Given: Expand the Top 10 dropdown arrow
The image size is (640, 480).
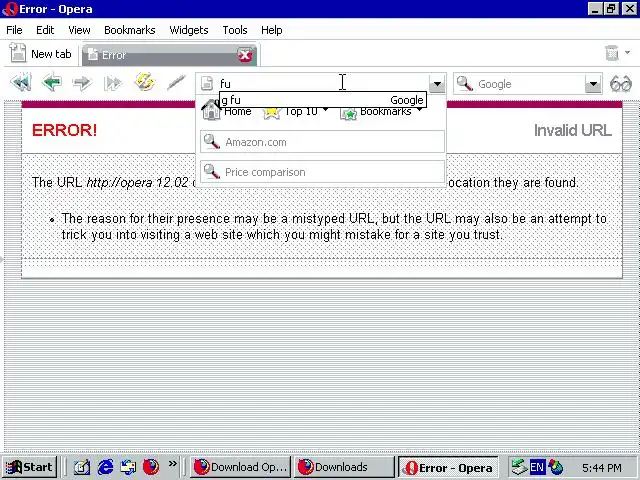Looking at the screenshot, I should [325, 110].
